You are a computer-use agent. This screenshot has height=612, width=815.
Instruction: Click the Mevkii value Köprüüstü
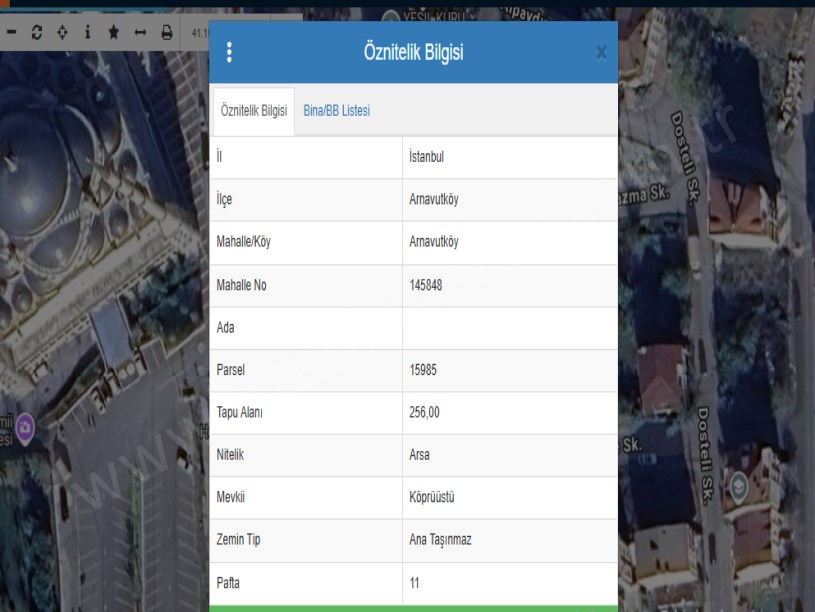(433, 497)
